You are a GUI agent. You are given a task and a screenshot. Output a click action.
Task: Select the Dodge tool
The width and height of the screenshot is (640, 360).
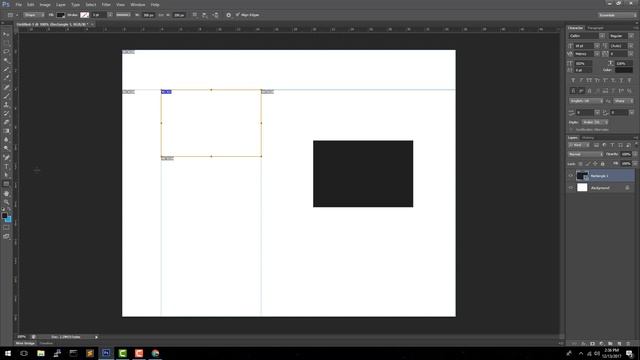[6, 149]
